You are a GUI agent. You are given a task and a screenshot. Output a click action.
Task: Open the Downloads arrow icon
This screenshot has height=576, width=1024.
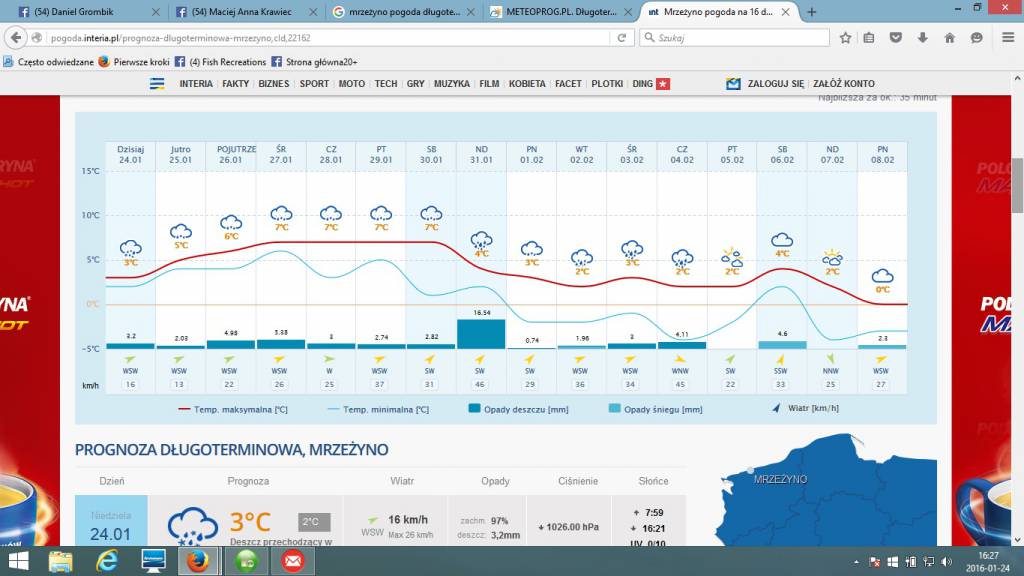point(923,38)
